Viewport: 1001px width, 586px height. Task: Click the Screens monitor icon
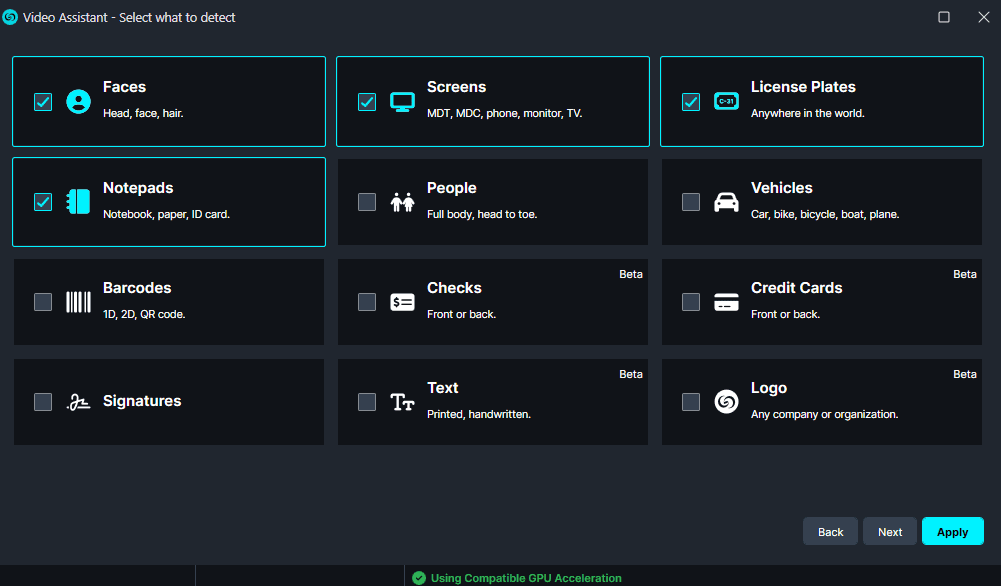point(402,102)
